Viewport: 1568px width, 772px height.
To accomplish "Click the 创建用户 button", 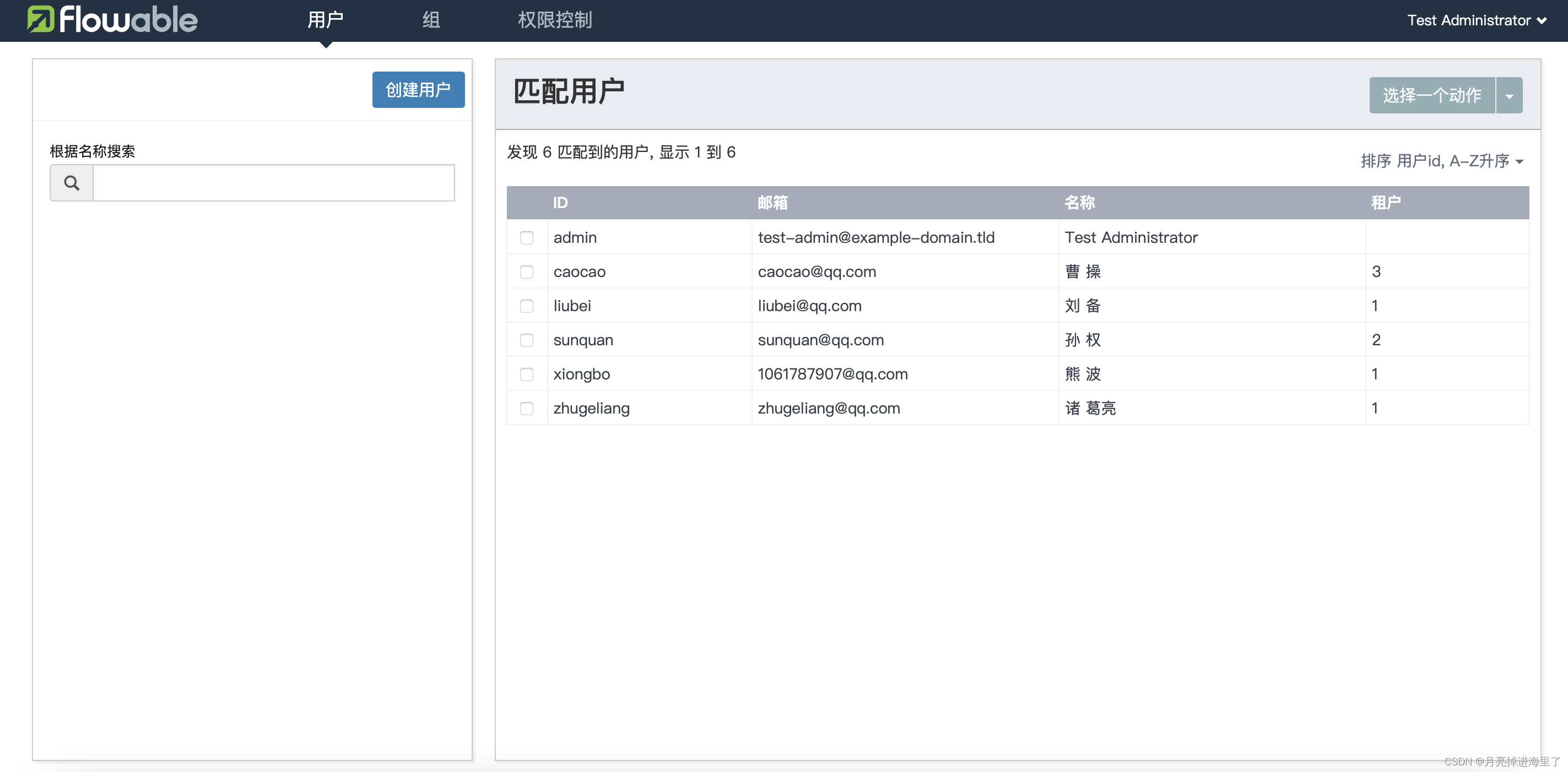I will (418, 90).
